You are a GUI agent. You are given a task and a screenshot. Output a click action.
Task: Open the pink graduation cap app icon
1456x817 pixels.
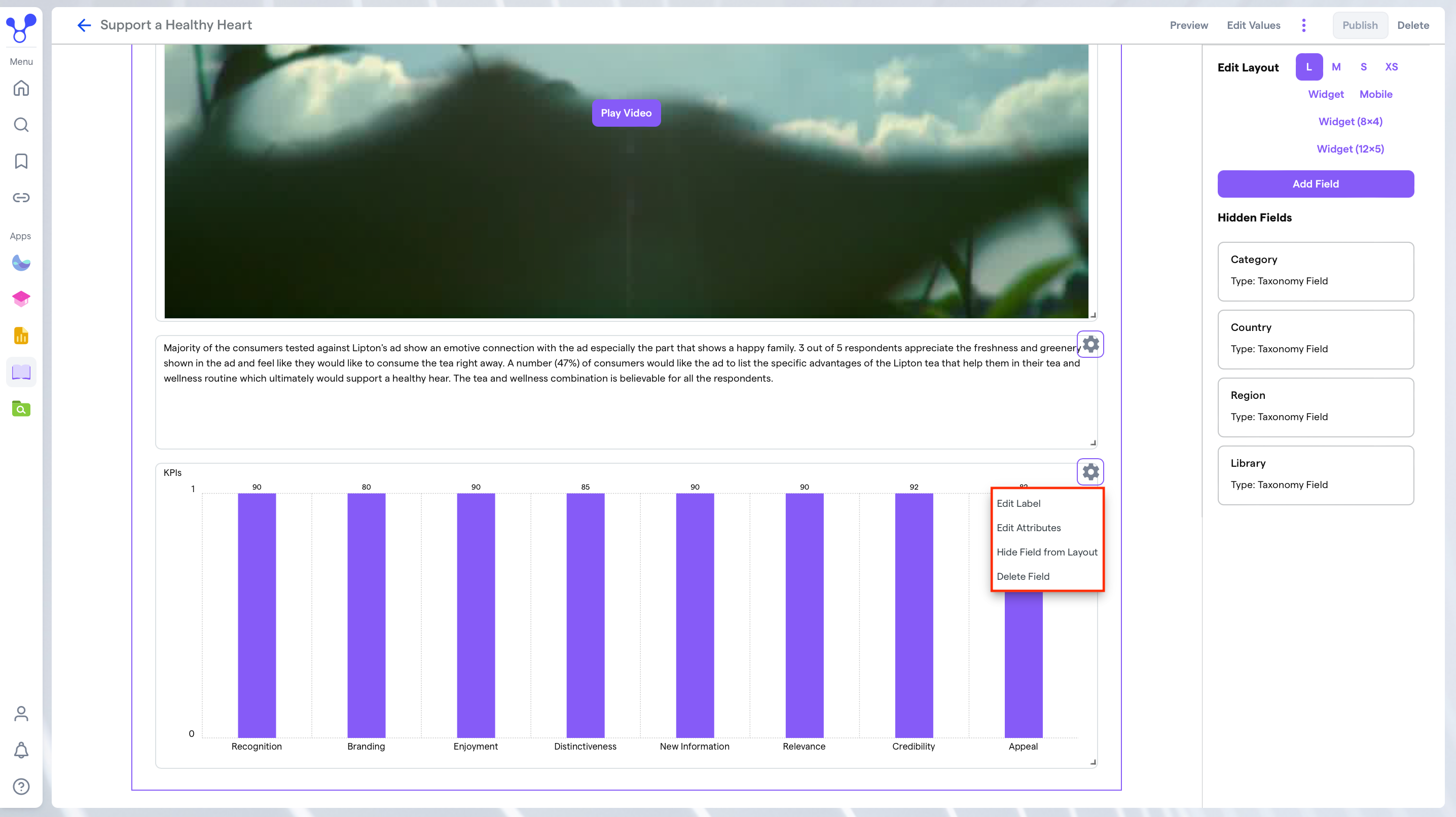tap(21, 299)
